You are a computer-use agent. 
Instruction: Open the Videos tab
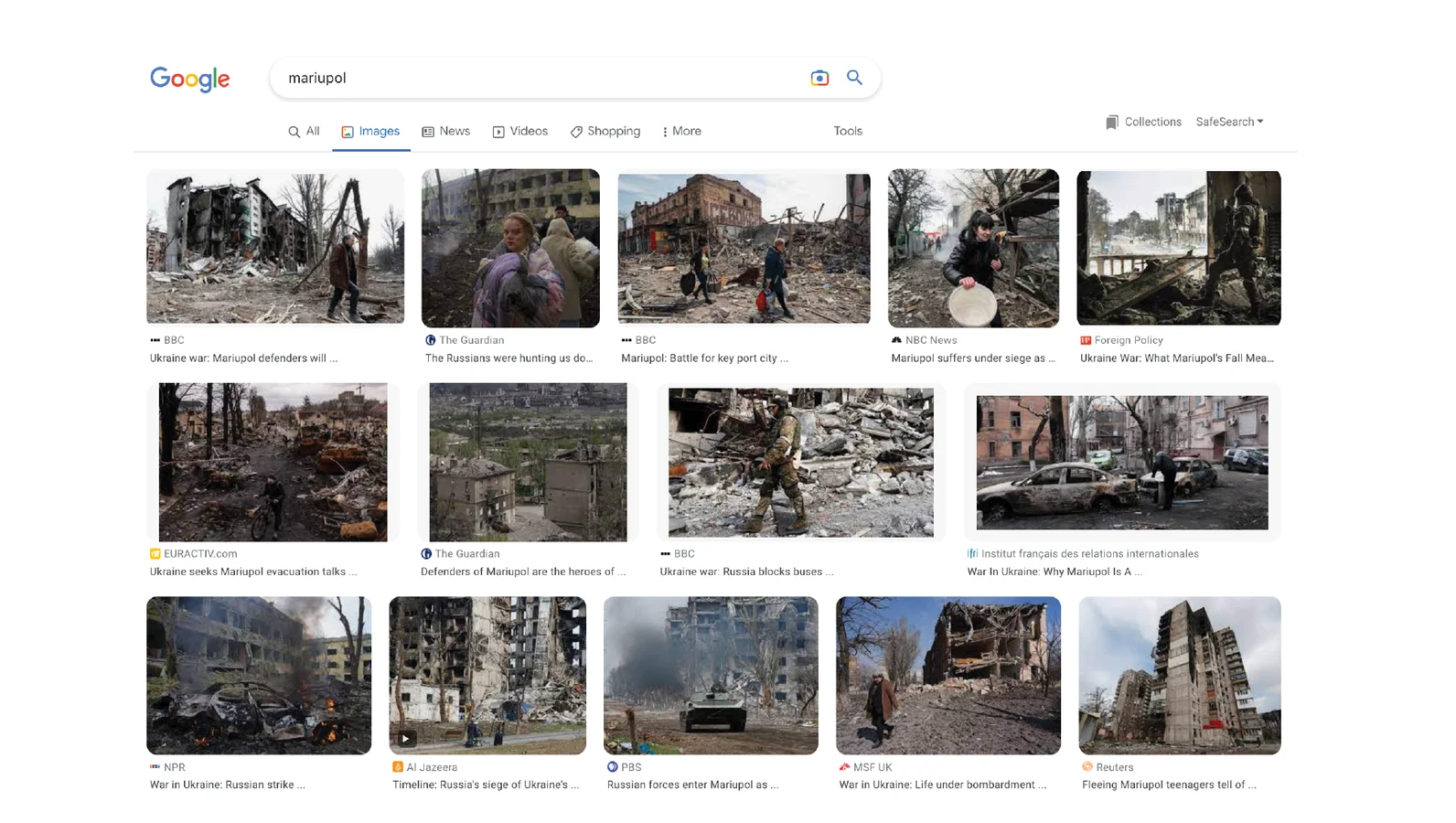tap(519, 131)
